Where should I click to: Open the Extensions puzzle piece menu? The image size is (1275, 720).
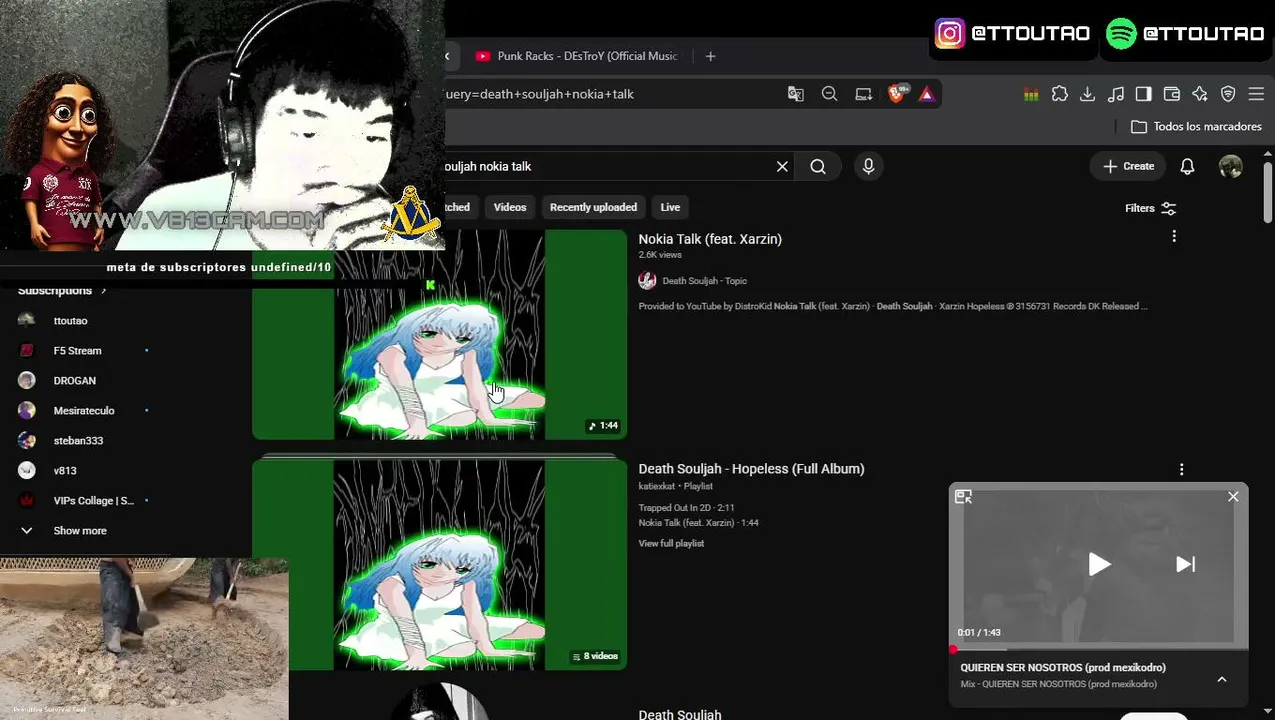pos(1059,94)
